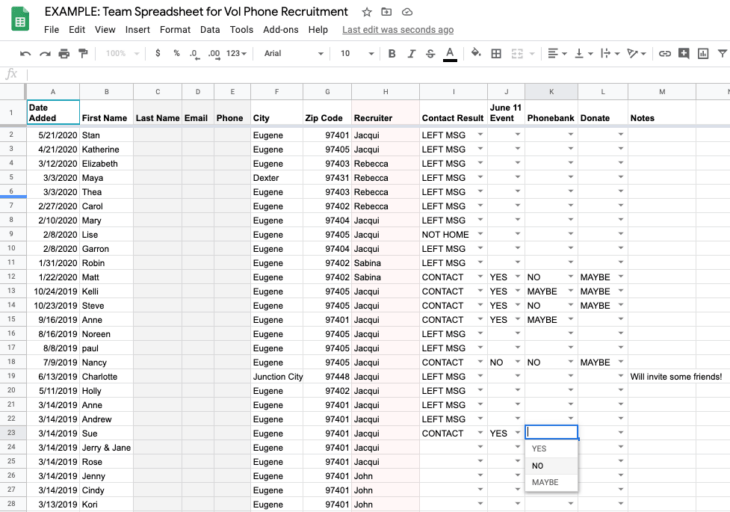The height and width of the screenshot is (512, 730).
Task: Star this spreadsheet
Action: [367, 12]
